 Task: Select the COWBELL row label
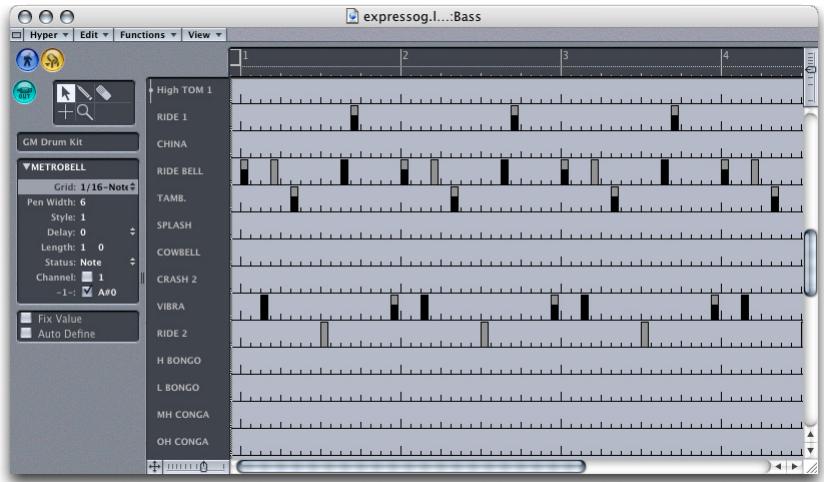(178, 252)
